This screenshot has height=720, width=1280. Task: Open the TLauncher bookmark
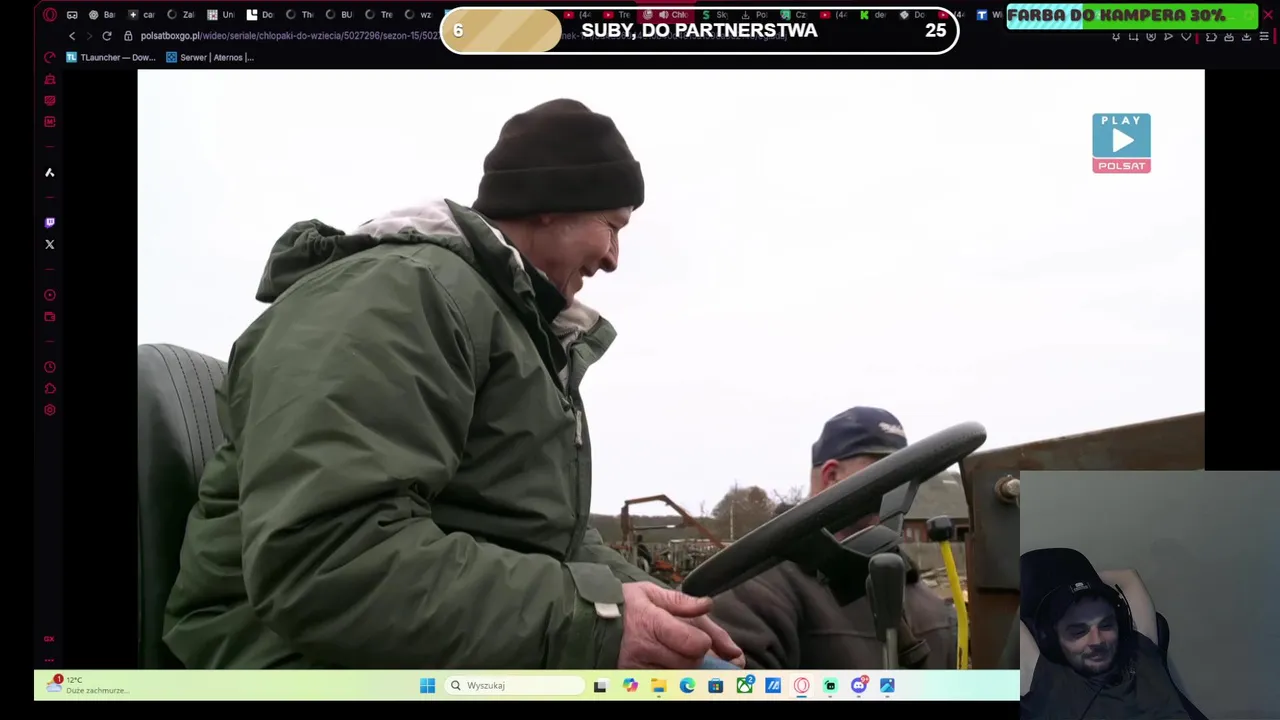(111, 57)
